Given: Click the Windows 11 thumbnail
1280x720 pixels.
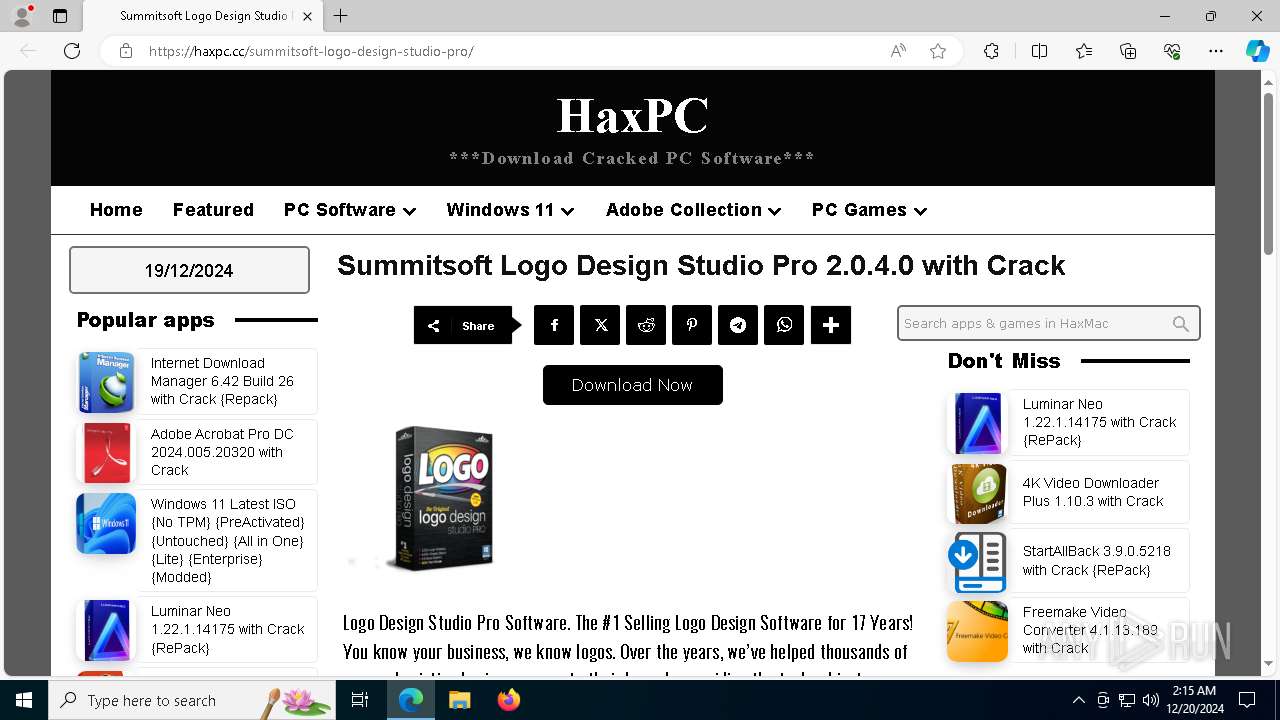Looking at the screenshot, I should tap(106, 523).
